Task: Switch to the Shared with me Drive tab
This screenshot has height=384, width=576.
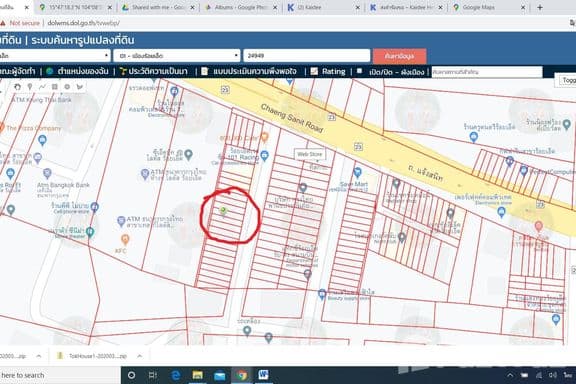Action: (158, 7)
